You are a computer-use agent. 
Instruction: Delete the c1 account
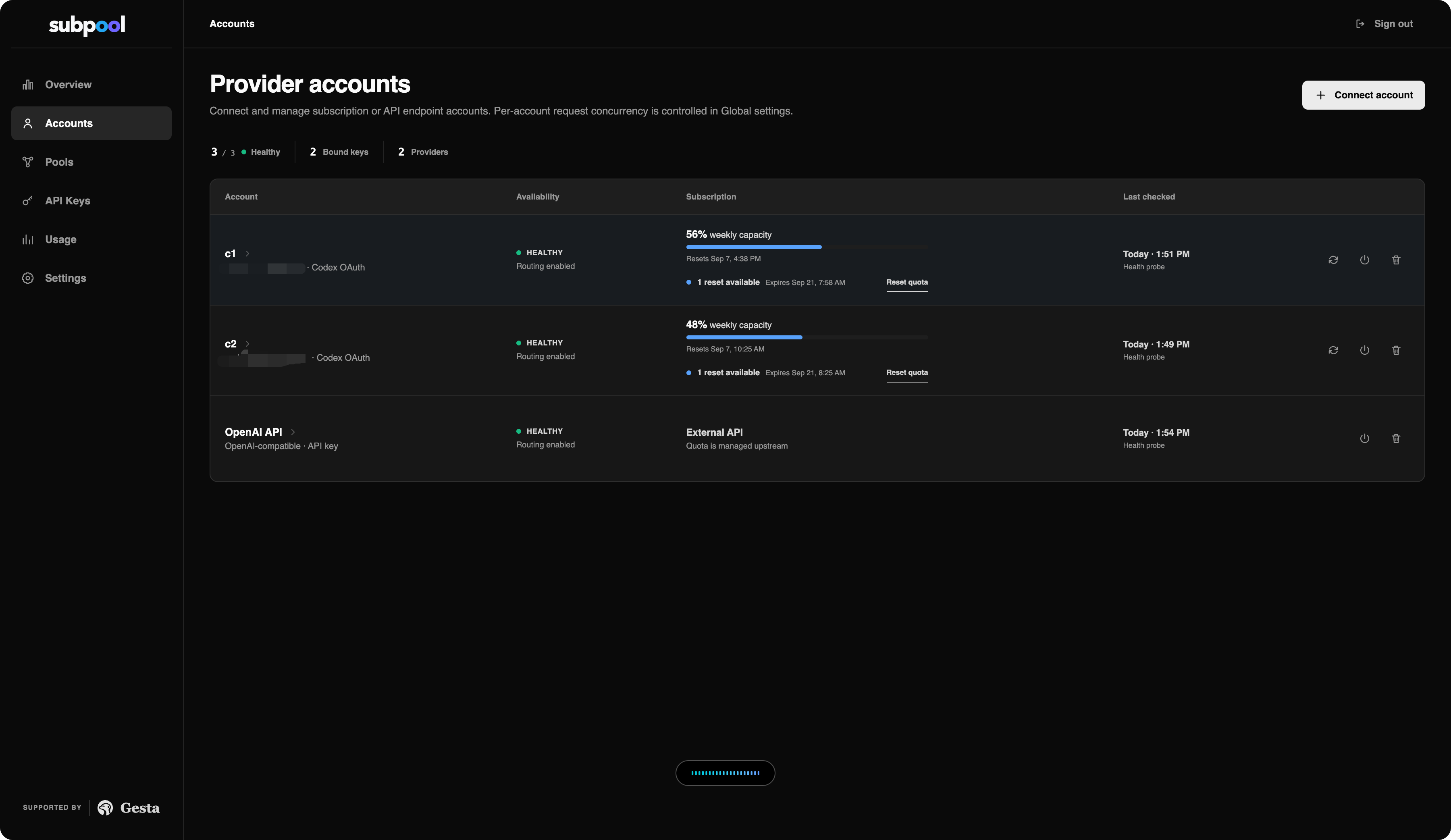[x=1396, y=260]
